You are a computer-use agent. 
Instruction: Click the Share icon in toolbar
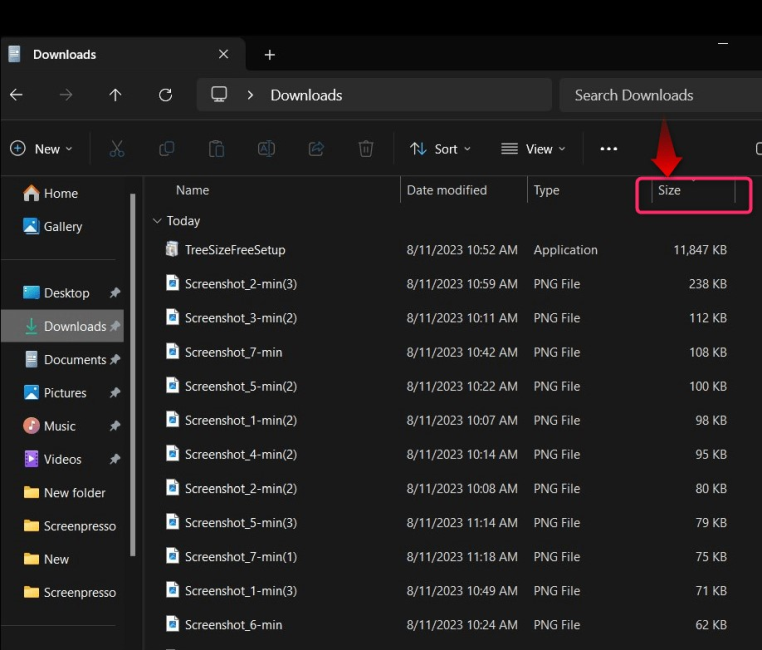[316, 149]
